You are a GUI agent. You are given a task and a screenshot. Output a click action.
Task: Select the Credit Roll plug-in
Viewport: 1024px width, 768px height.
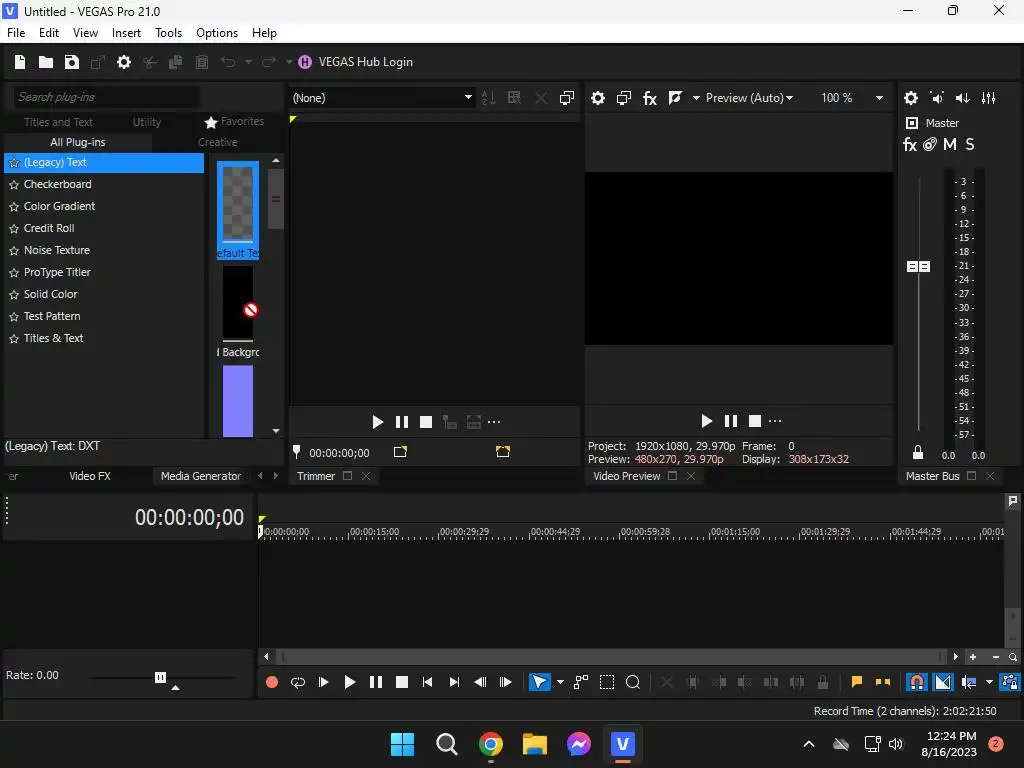pos(49,228)
